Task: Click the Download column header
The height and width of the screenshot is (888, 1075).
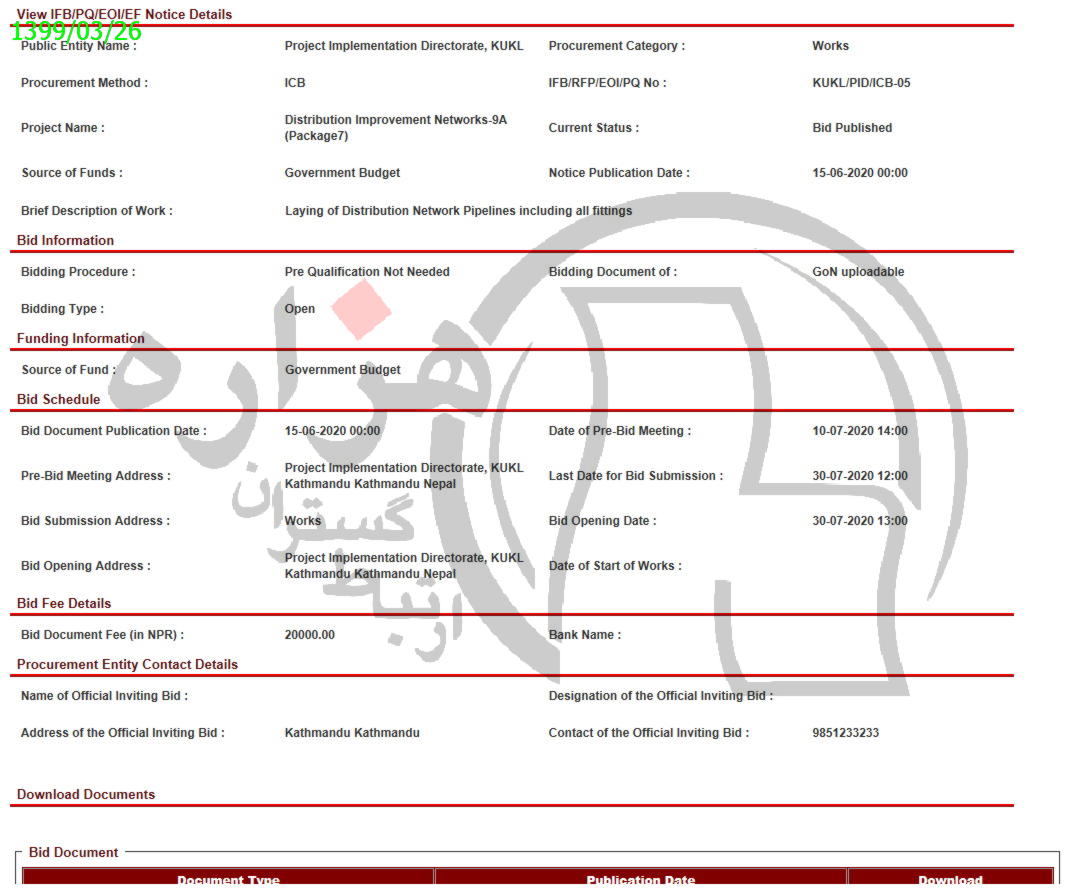Action: (950, 880)
